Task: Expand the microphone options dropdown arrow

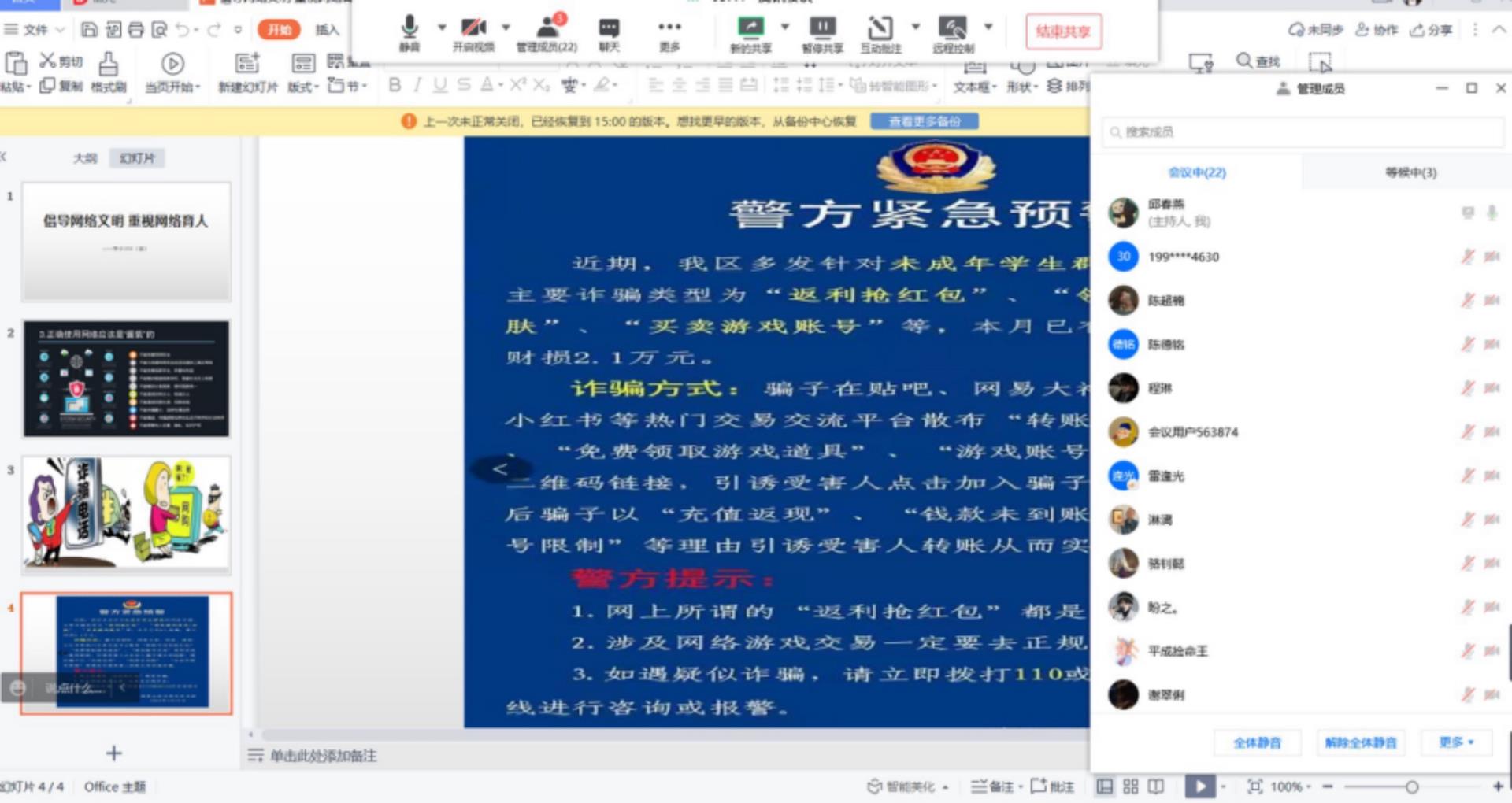Action: coord(442,28)
